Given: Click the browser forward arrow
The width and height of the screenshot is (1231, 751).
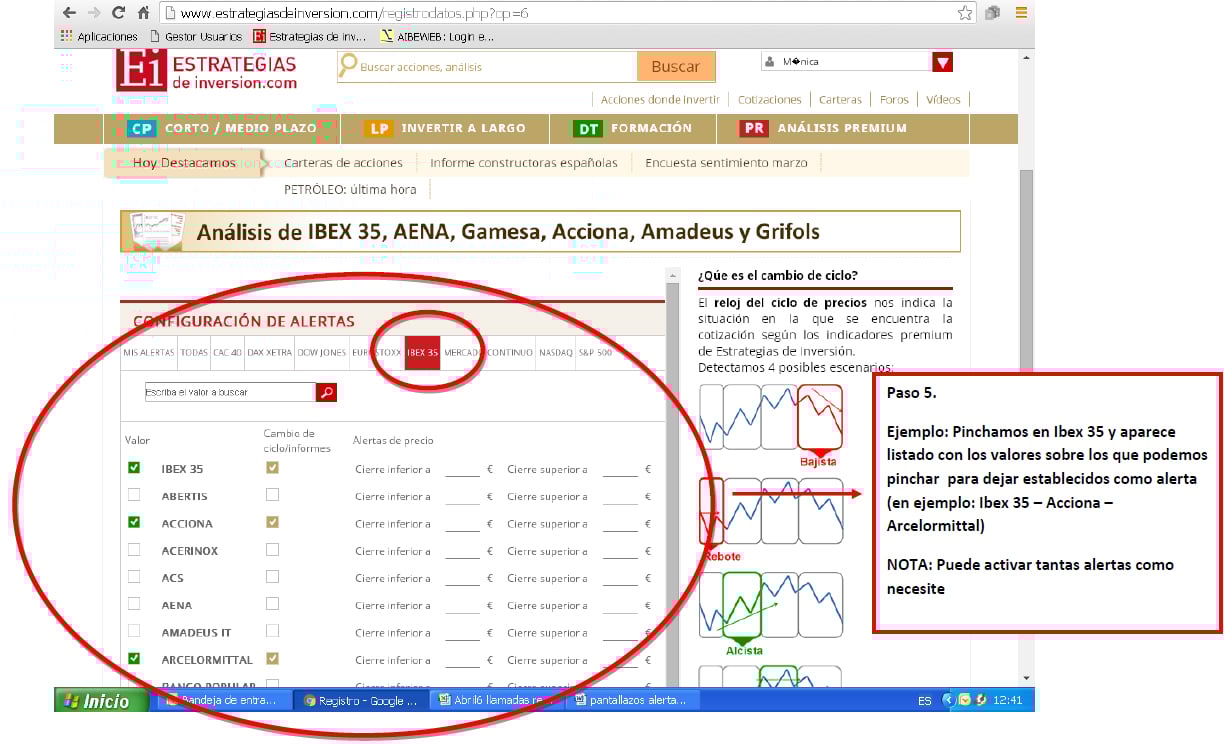Looking at the screenshot, I should tap(94, 13).
